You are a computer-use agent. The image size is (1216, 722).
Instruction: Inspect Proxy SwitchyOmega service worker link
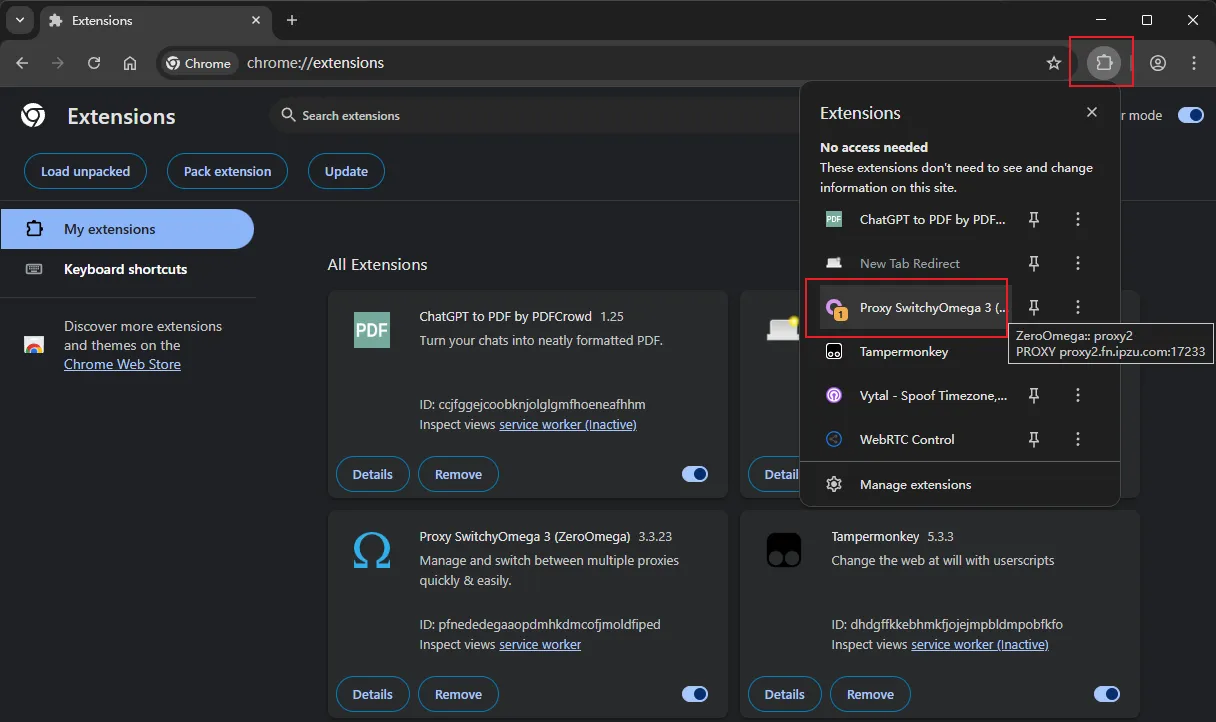pyautogui.click(x=540, y=645)
